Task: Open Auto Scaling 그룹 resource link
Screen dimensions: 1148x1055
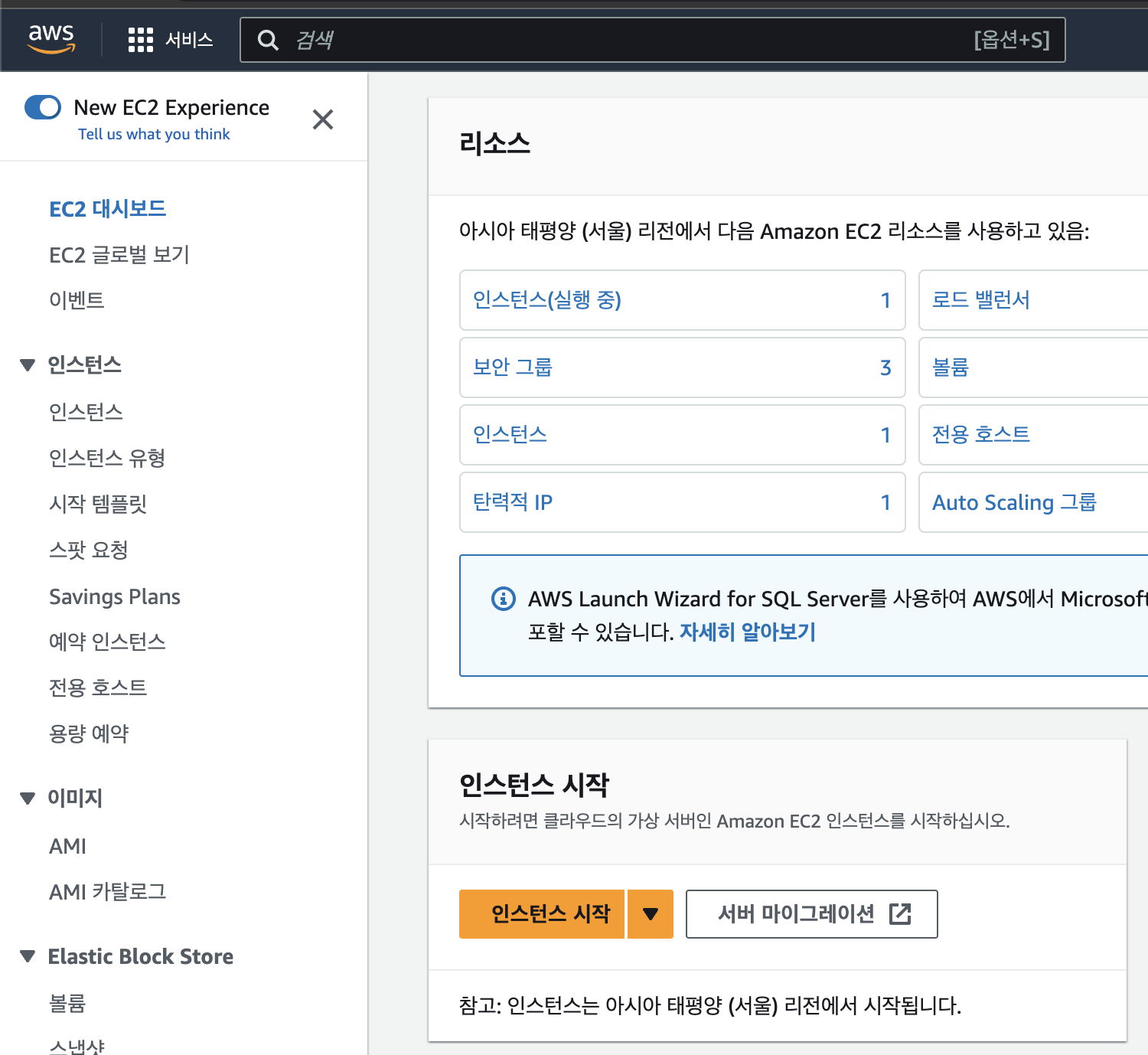Action: pyautogui.click(x=1014, y=502)
